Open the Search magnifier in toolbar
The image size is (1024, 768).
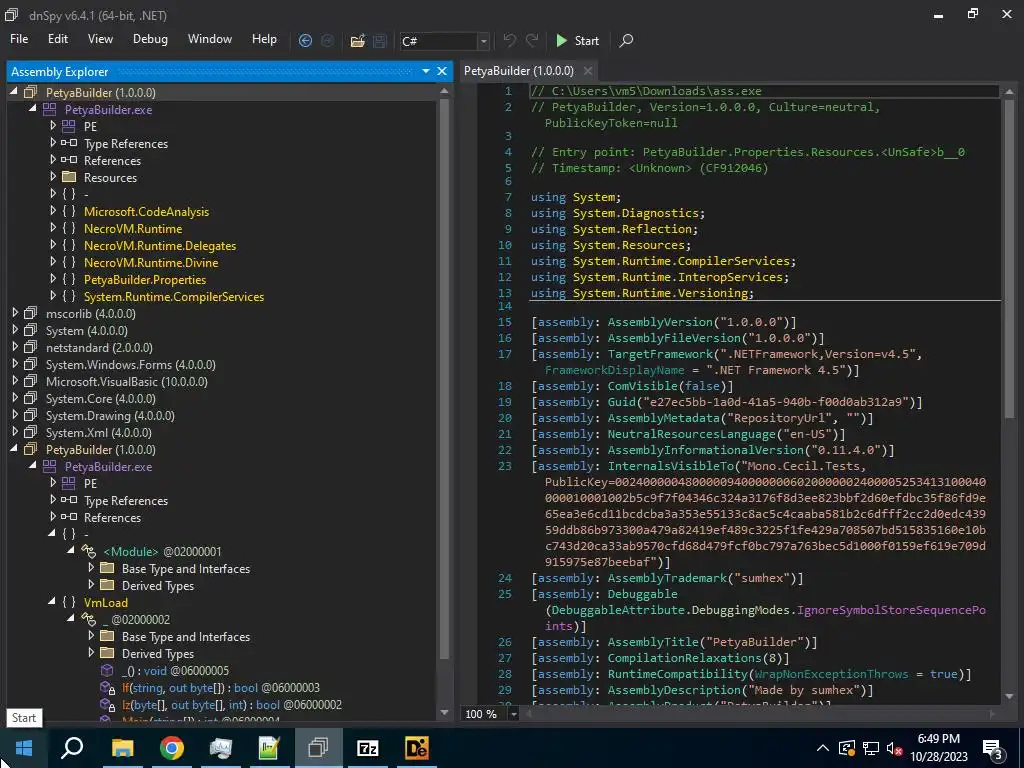coord(626,40)
